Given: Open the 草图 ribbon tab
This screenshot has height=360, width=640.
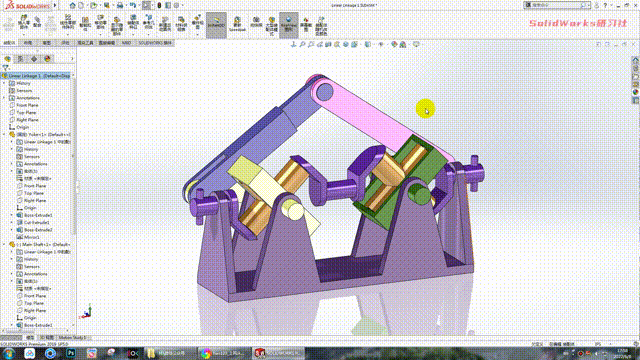Looking at the screenshot, I should pyautogui.click(x=47, y=43).
